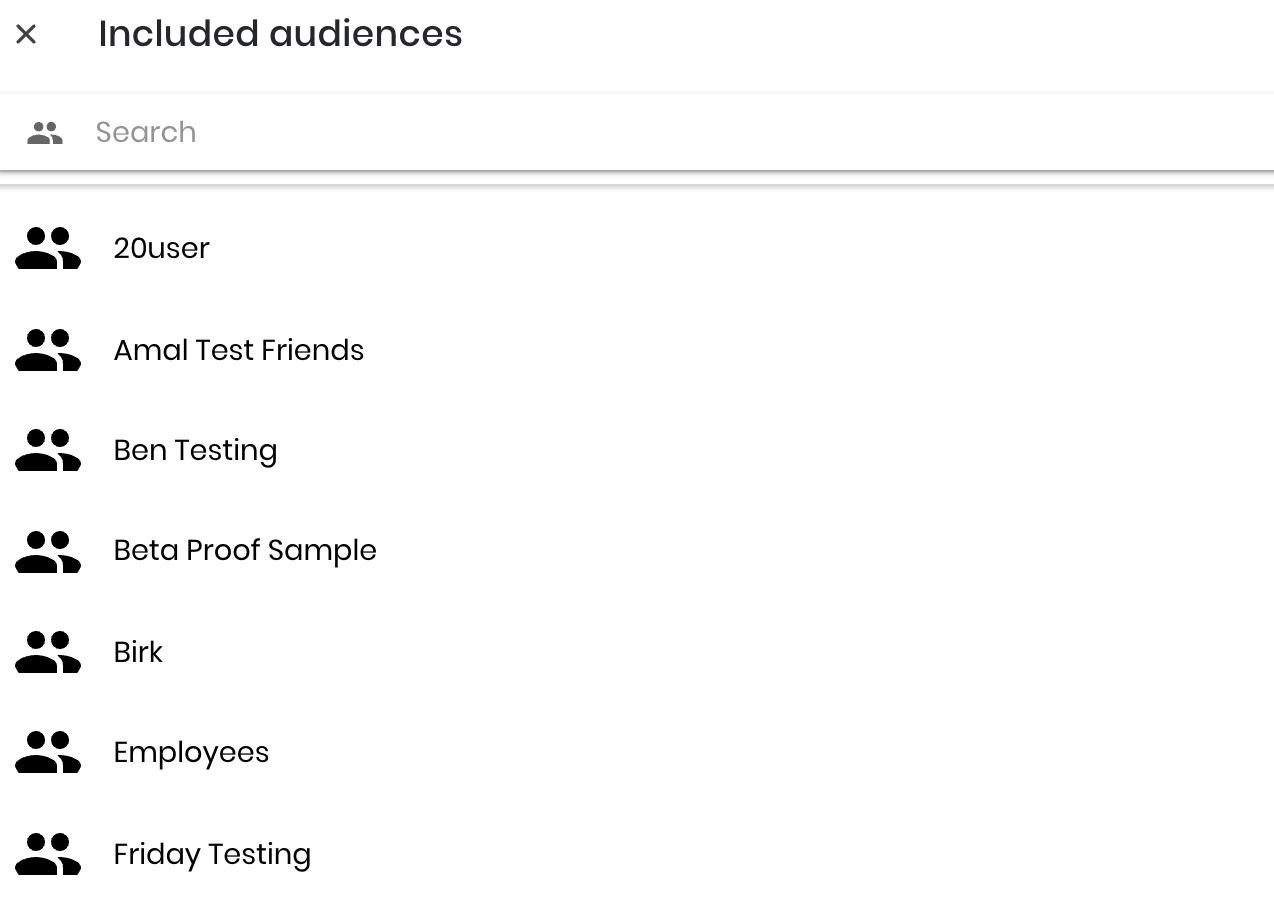Screen dimensions: 1274x906
Task: Click the group icon beside 20user
Action: 48,248
